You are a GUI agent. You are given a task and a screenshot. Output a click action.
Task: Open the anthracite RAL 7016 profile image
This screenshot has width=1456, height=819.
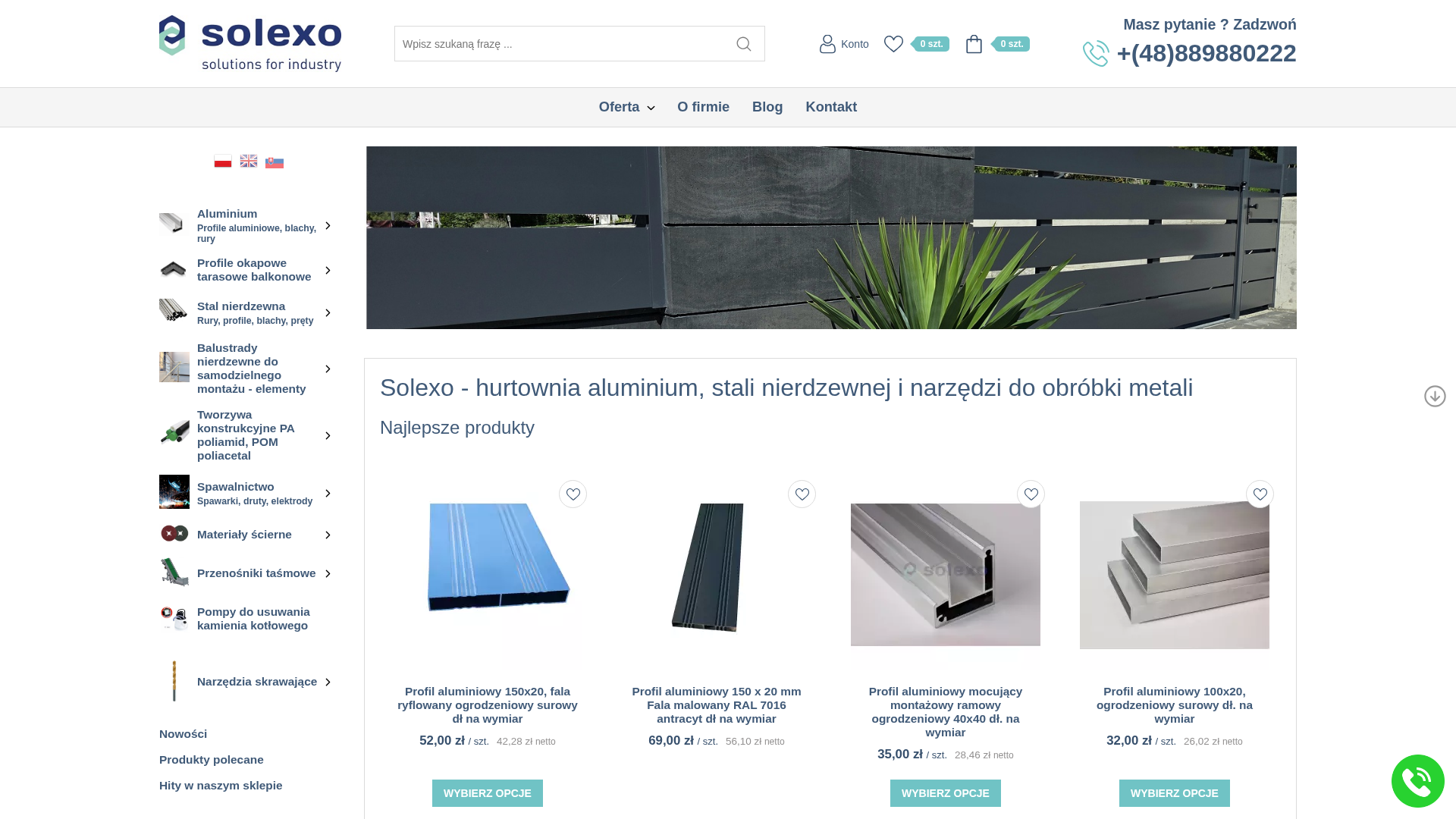[x=708, y=567]
